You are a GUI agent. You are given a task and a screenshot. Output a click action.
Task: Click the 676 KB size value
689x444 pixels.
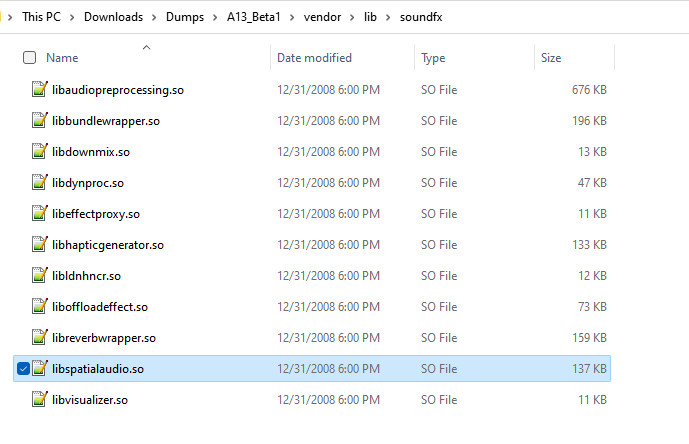(x=589, y=90)
